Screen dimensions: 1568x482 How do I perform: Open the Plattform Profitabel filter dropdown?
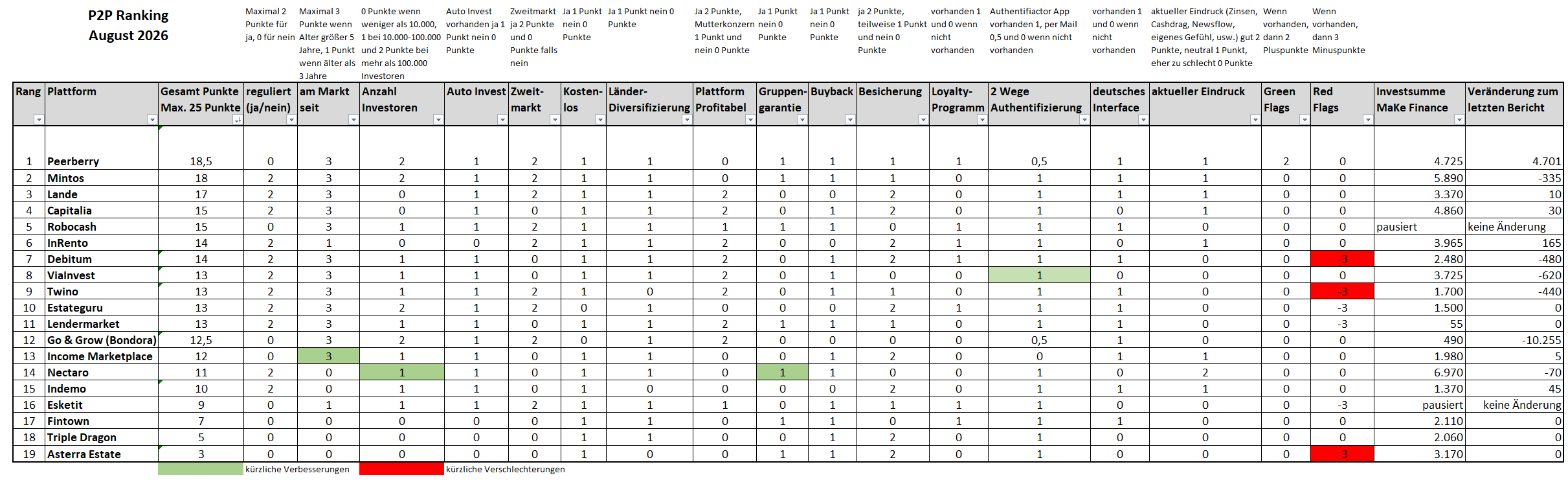[750, 119]
